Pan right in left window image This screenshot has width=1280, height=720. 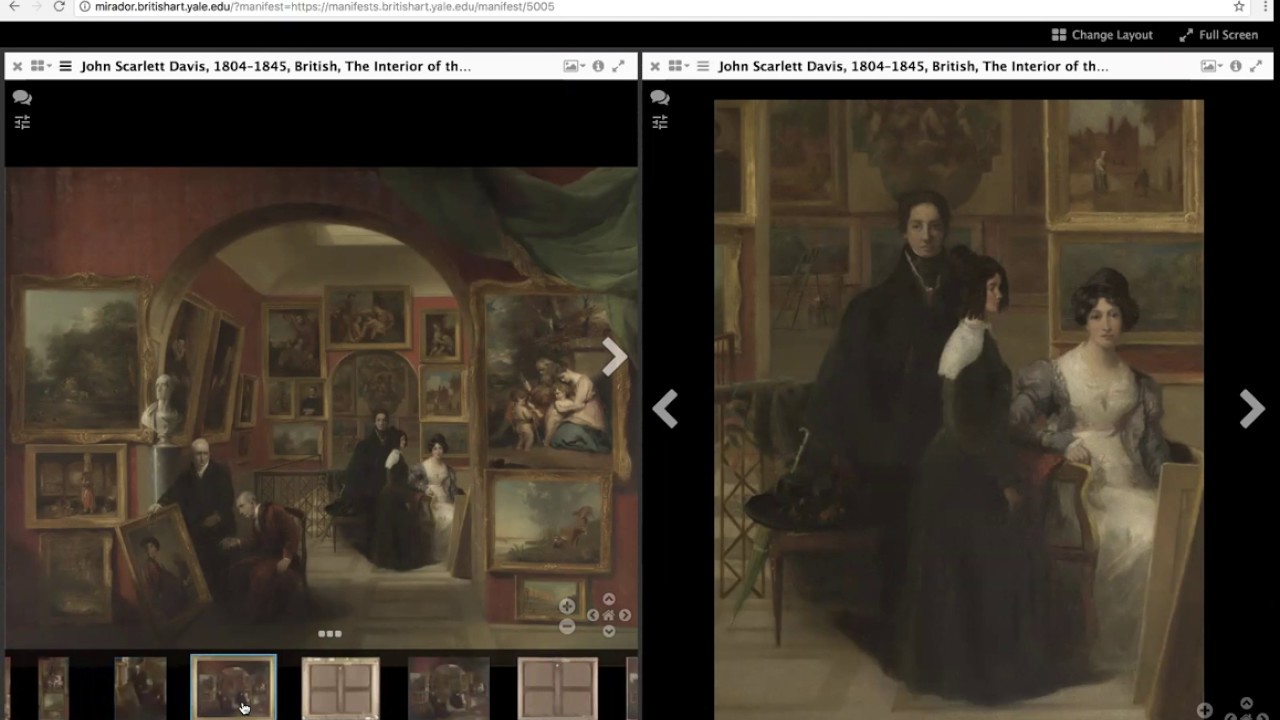[625, 615]
